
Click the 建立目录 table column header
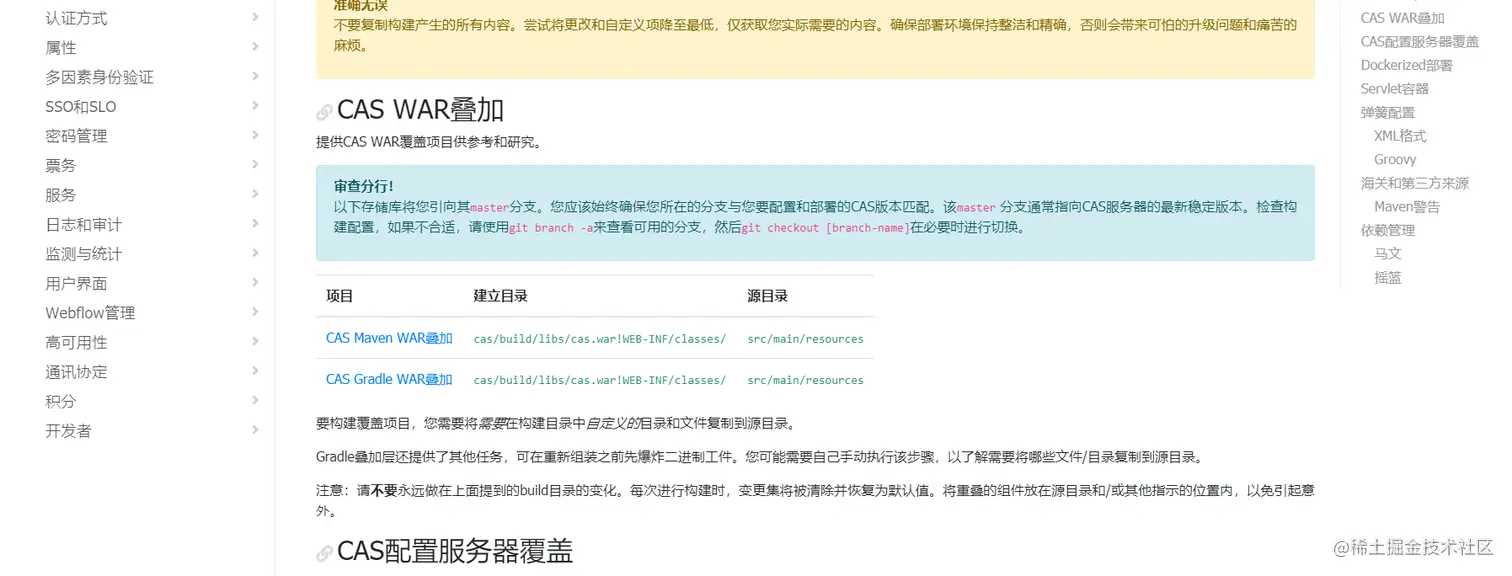[x=501, y=296]
